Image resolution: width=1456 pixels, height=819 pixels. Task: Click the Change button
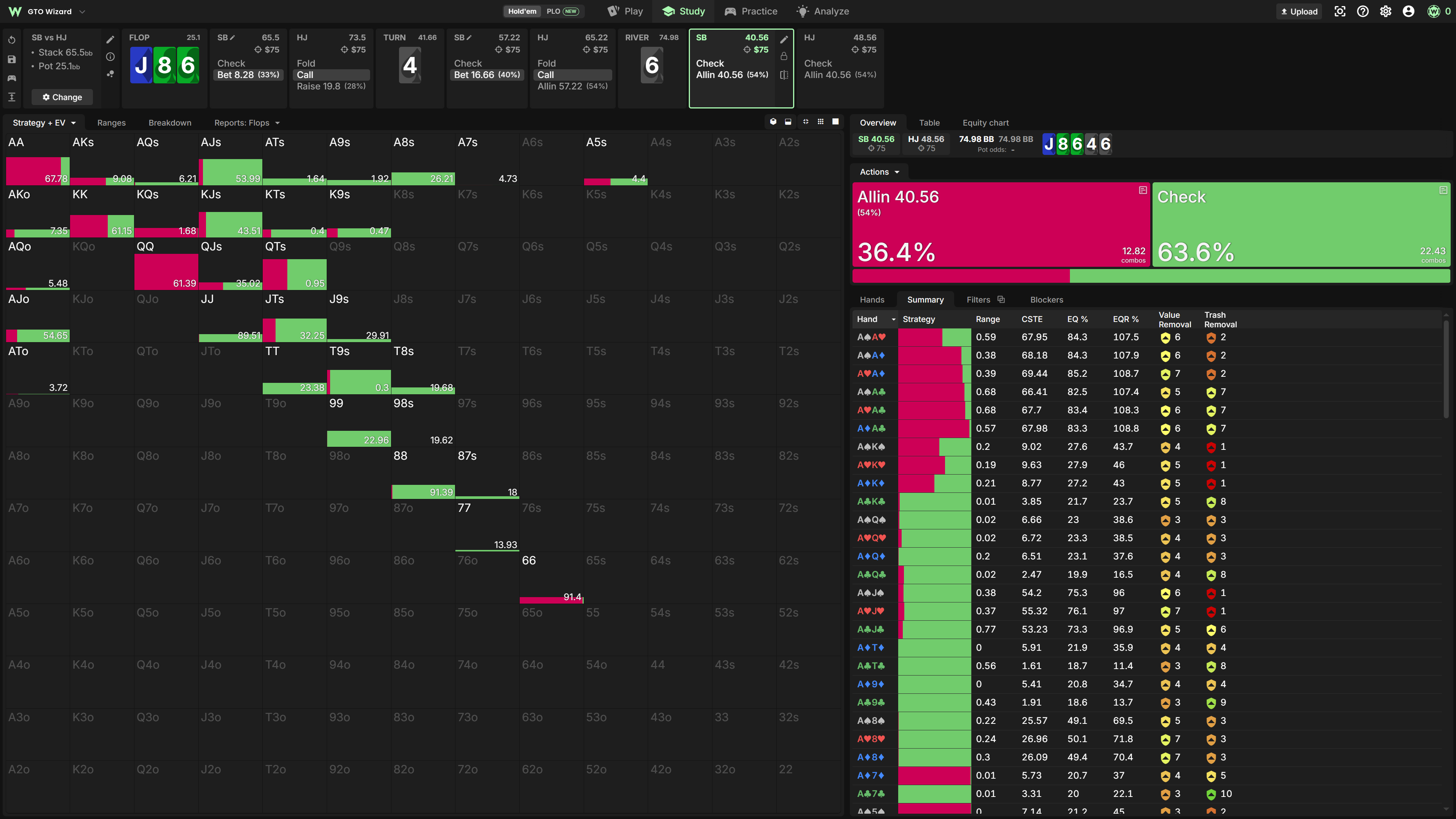[62, 97]
